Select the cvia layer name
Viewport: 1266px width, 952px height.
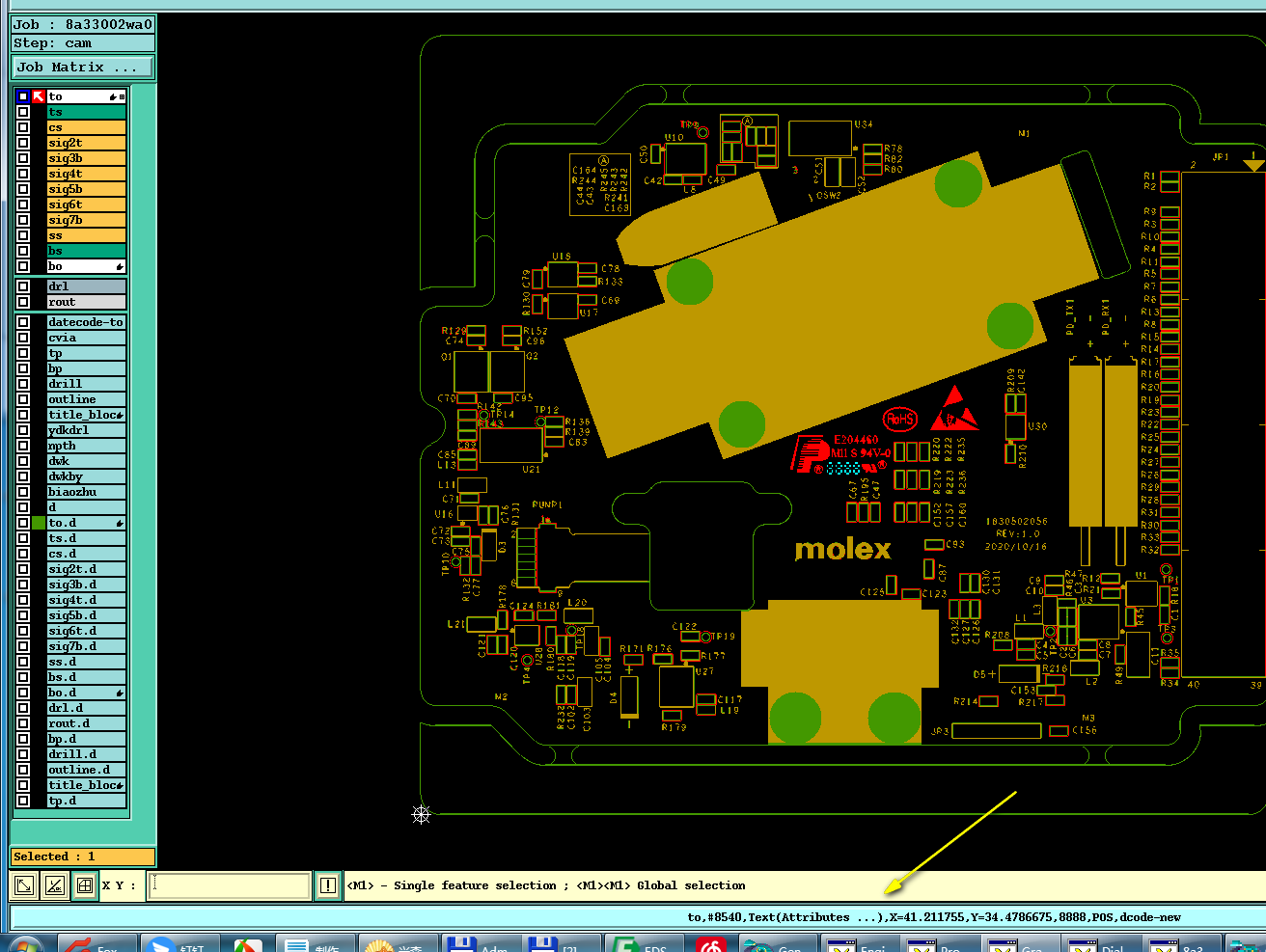click(x=87, y=338)
